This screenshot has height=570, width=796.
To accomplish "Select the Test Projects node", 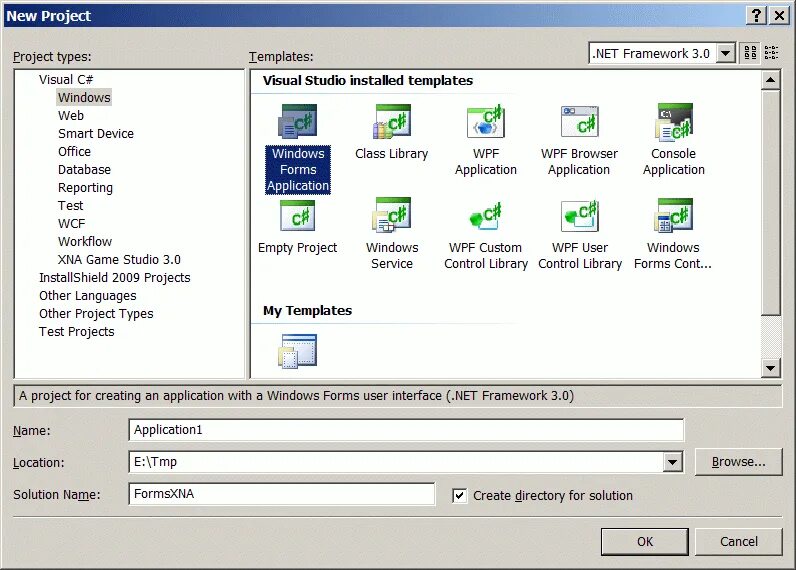I will 77,332.
